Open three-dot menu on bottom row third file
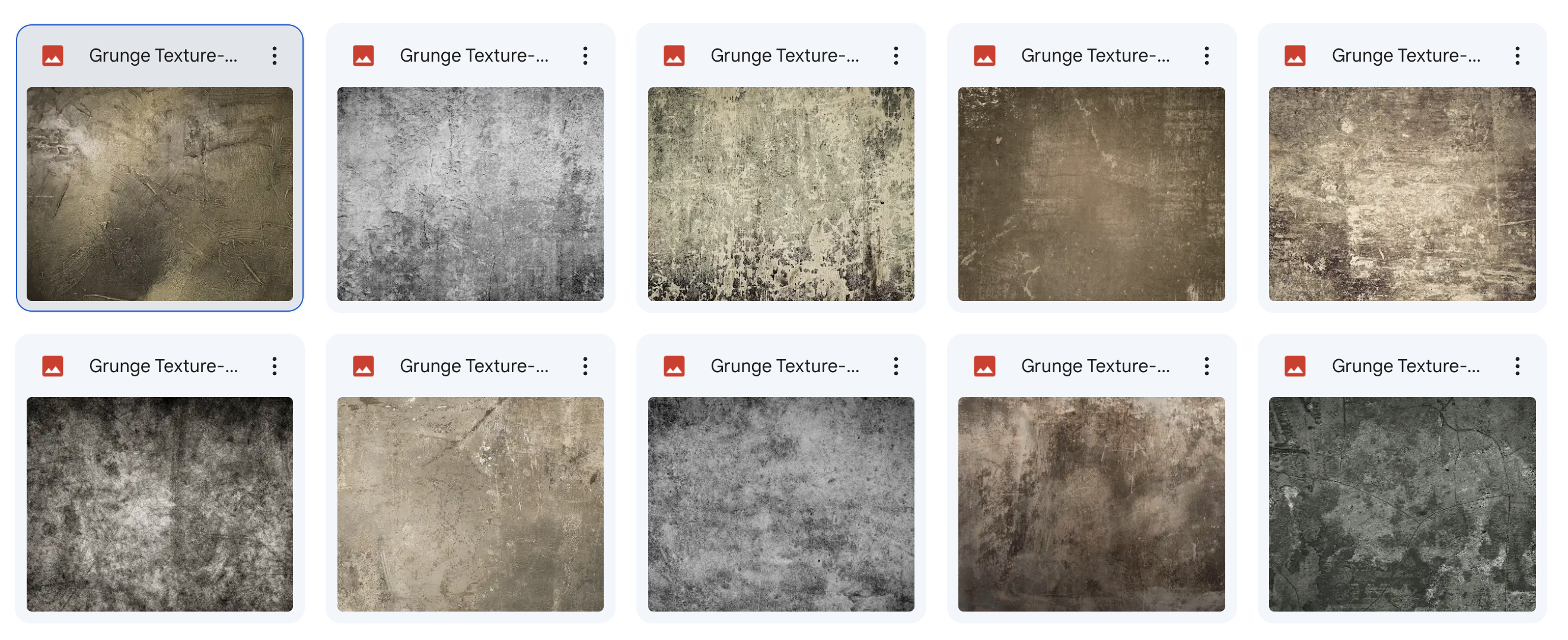The image size is (1568, 640). click(895, 366)
